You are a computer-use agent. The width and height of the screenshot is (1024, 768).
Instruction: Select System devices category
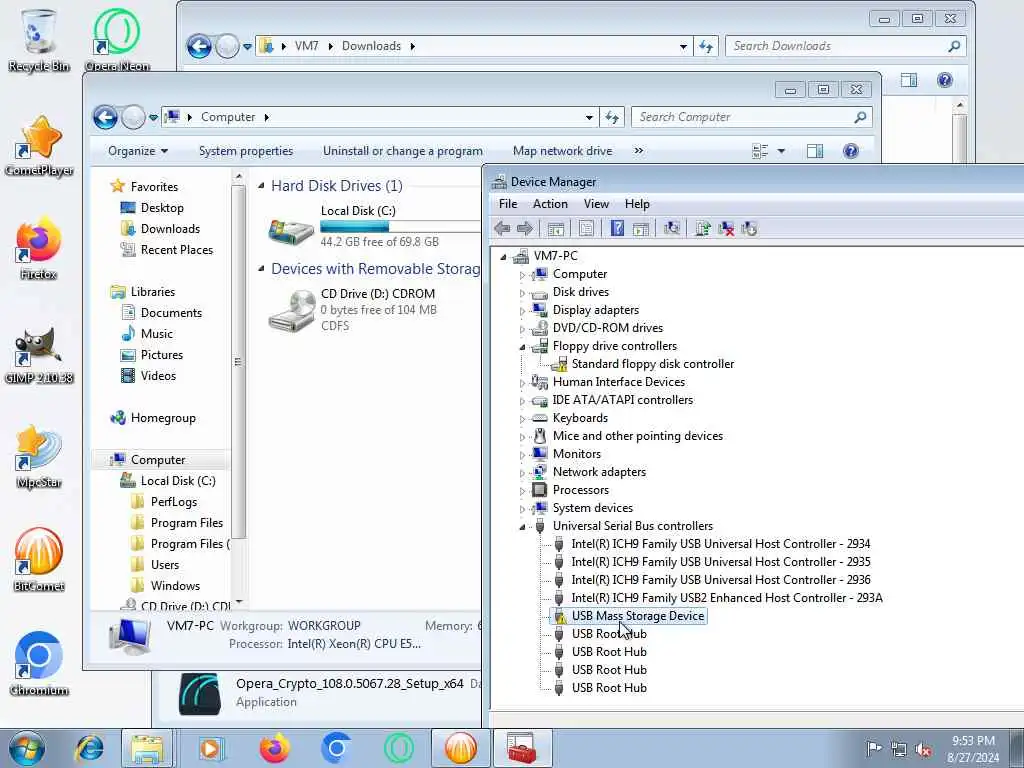592,507
